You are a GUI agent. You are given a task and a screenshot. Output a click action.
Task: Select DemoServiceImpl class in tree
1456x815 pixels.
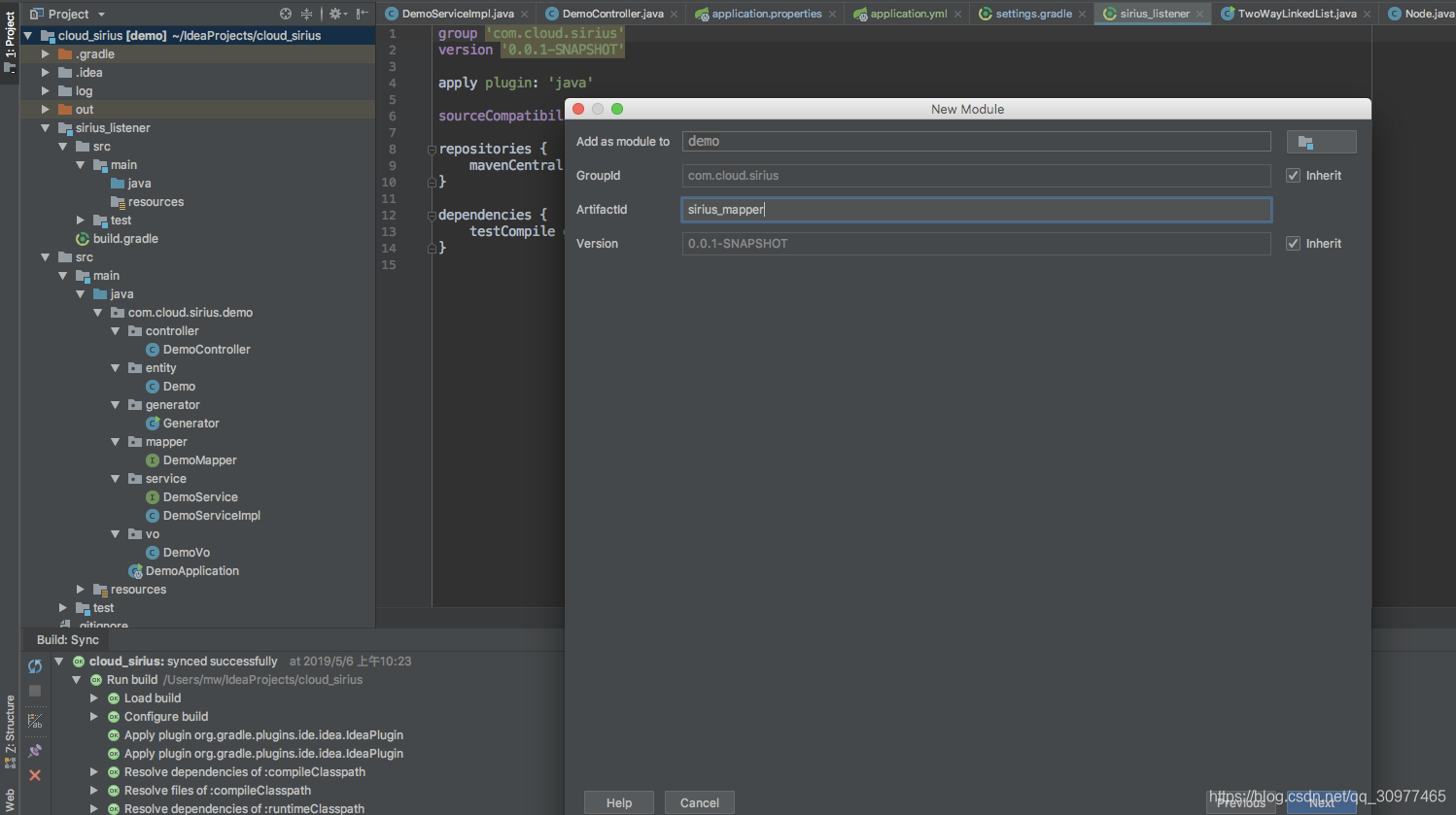211,516
